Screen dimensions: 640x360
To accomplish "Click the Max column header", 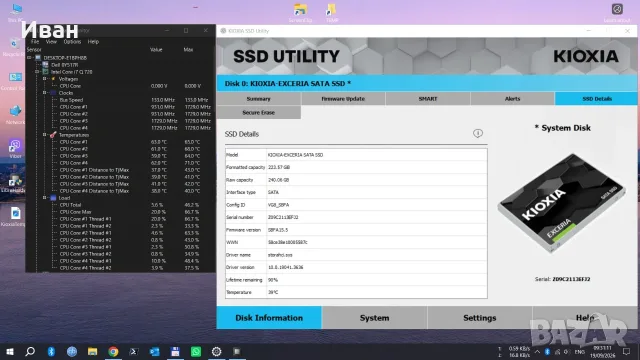I will pos(188,50).
